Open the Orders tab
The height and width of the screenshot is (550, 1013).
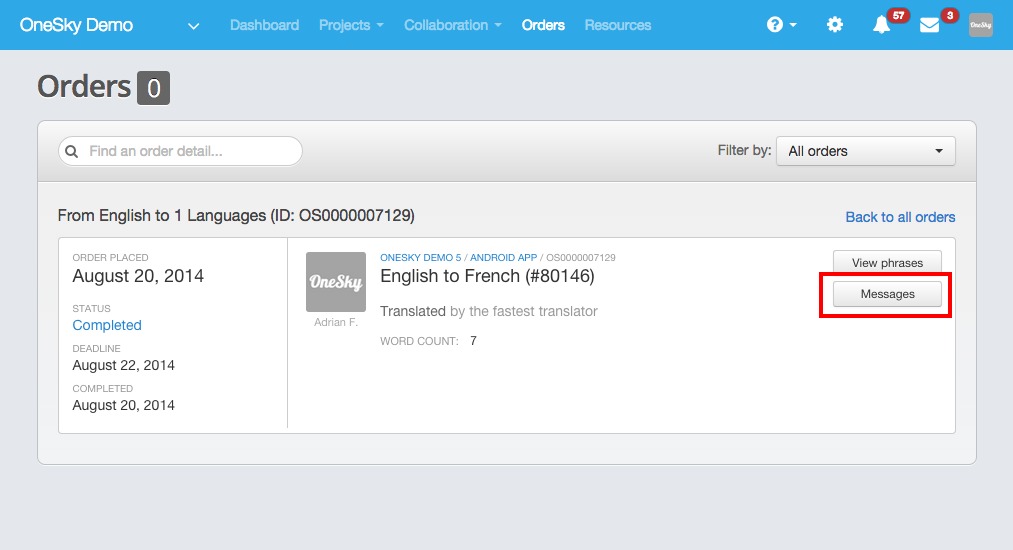pyautogui.click(x=543, y=25)
